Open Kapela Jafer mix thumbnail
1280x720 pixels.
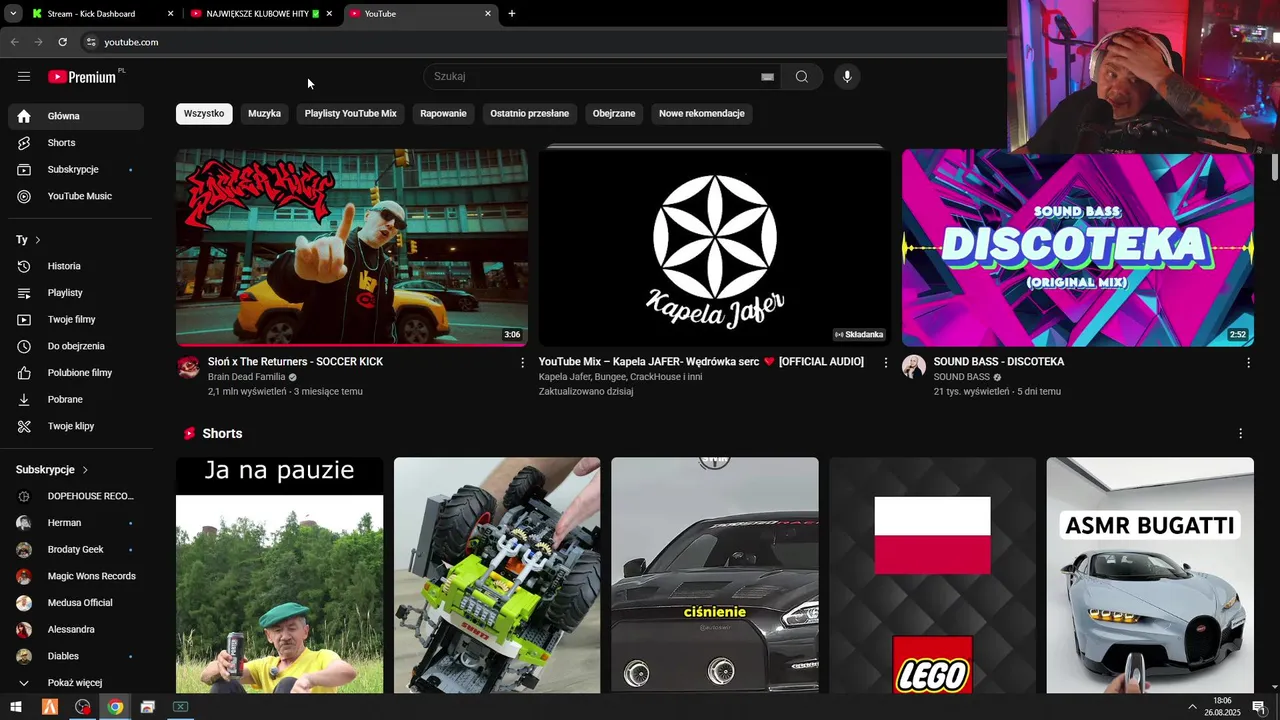[x=715, y=247]
